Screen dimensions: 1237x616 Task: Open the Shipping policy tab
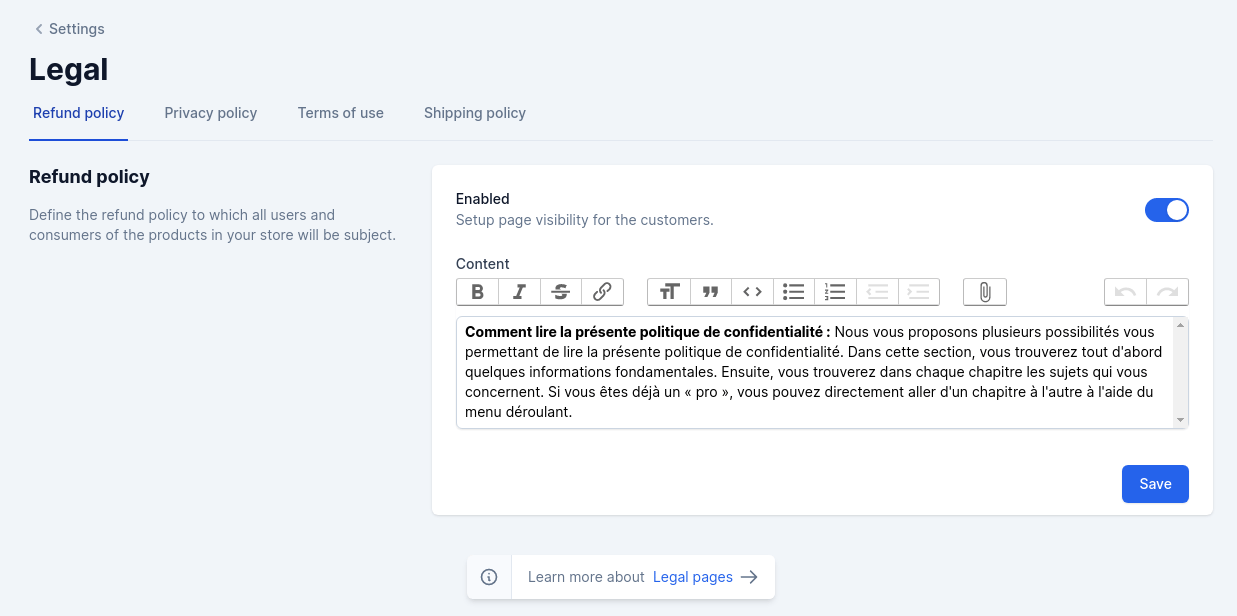475,113
